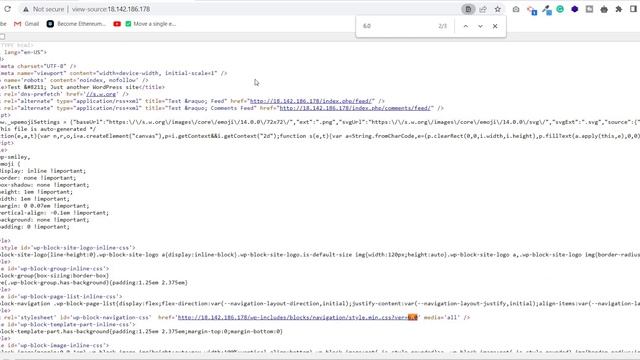The image size is (640, 360).
Task: Open the index.php/comments/feed/ link
Action: [355, 108]
